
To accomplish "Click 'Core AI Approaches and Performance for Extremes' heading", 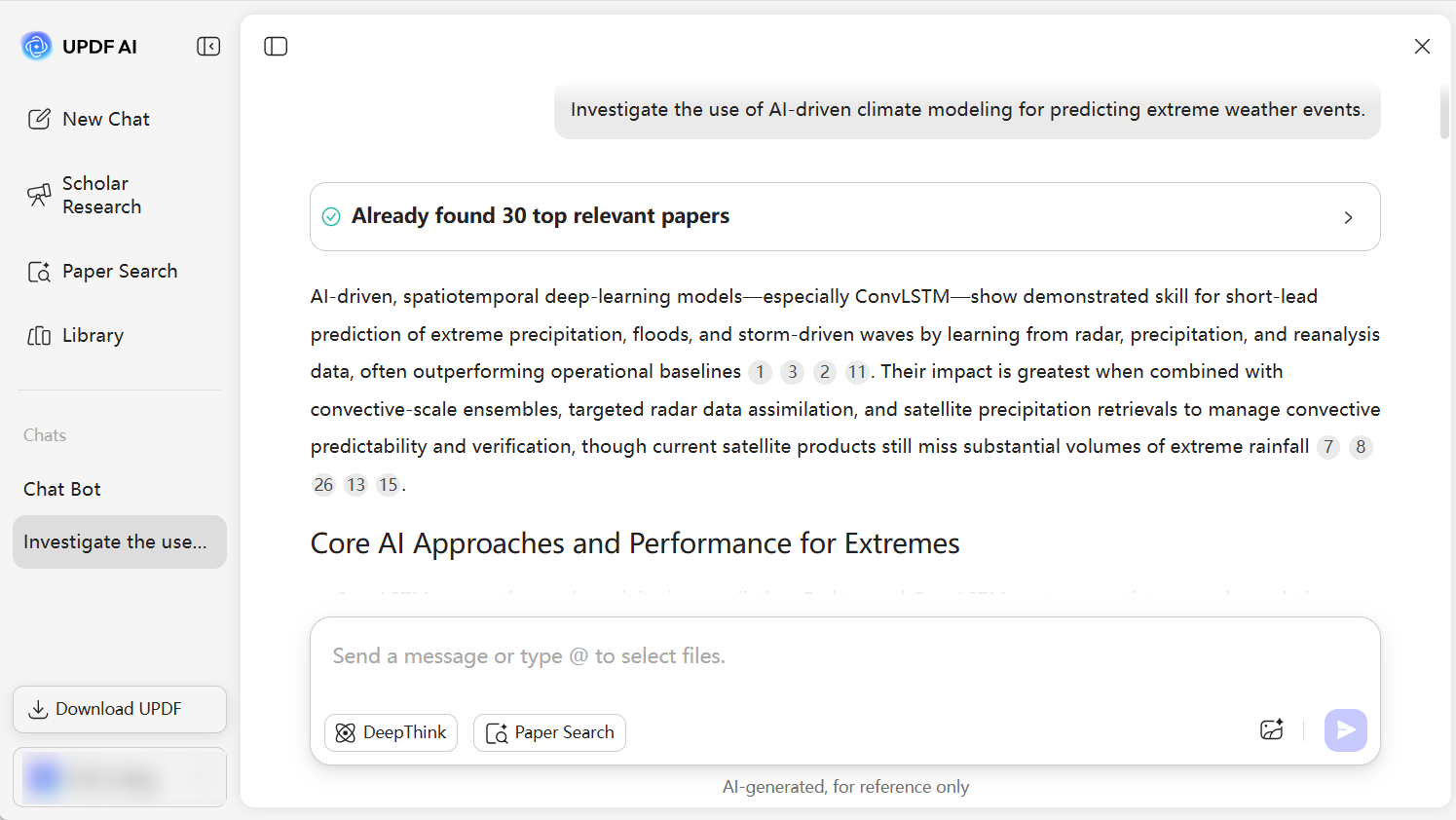I will click(x=635, y=543).
